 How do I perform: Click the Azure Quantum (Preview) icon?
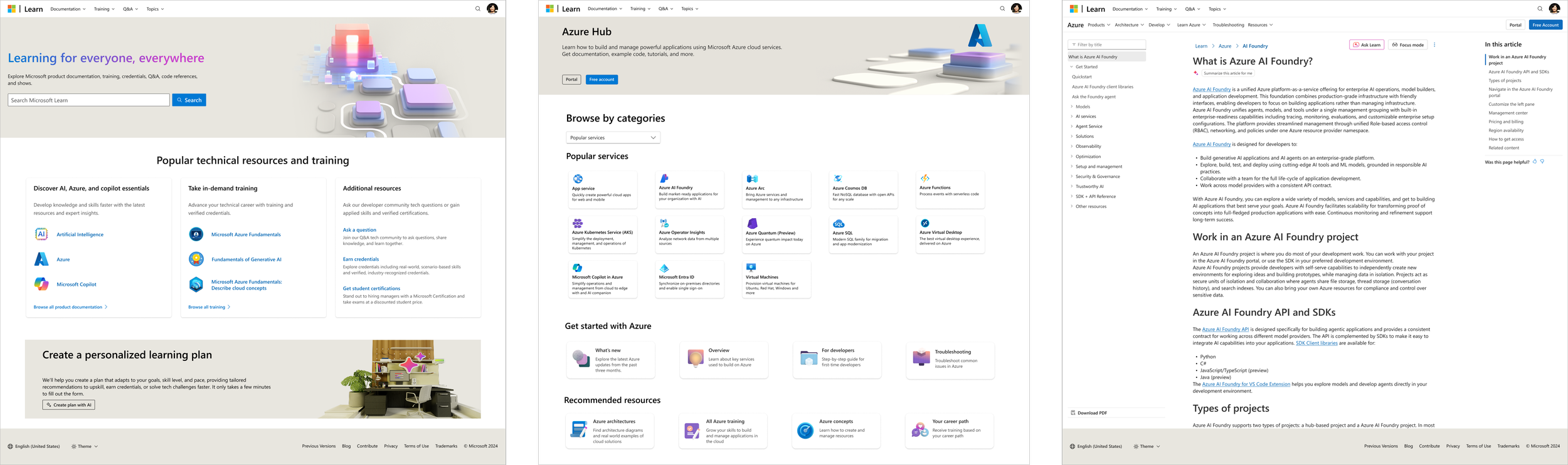point(752,223)
